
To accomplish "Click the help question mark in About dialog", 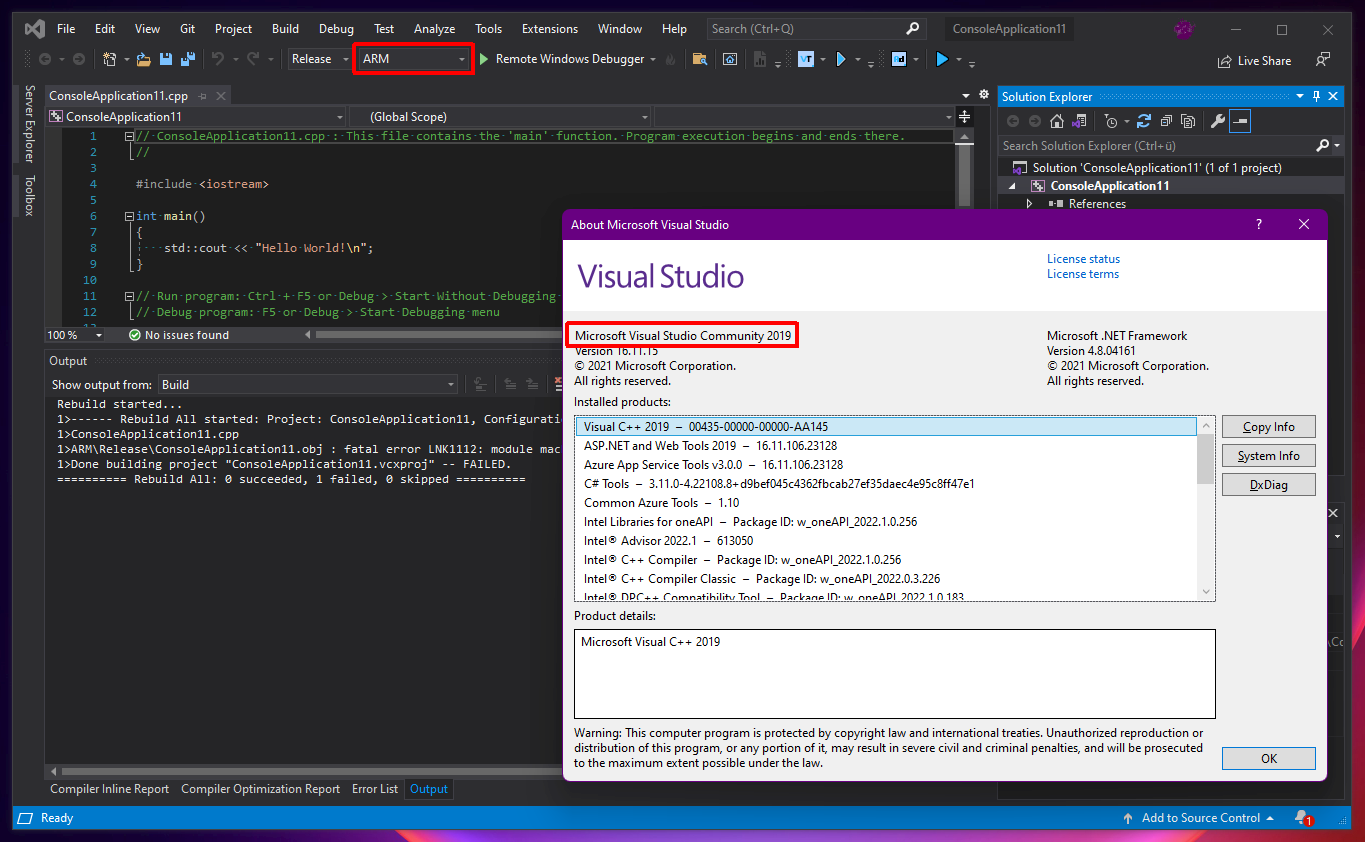I will point(1259,224).
